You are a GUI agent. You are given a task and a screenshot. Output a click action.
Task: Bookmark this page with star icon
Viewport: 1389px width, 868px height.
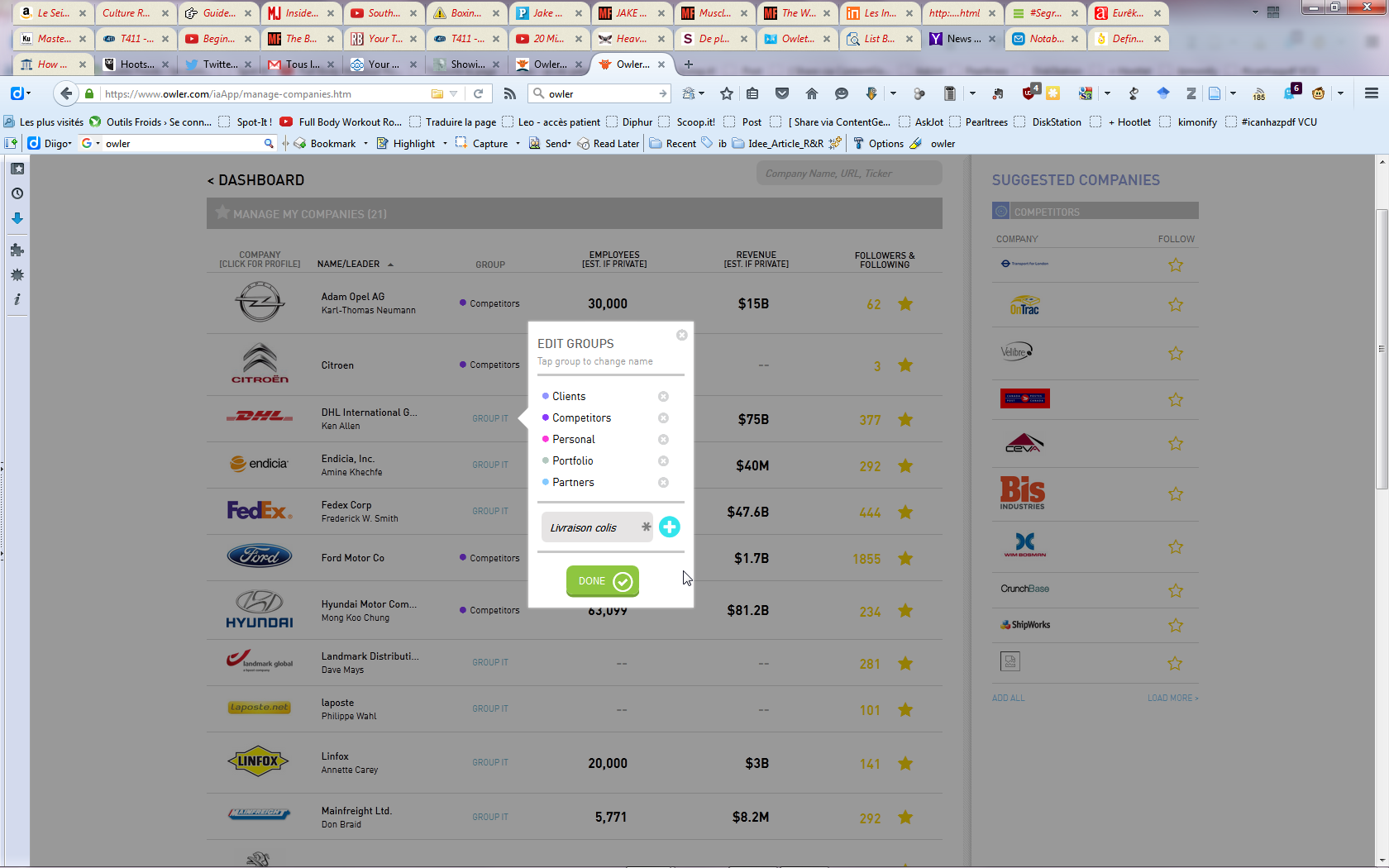coord(727,93)
